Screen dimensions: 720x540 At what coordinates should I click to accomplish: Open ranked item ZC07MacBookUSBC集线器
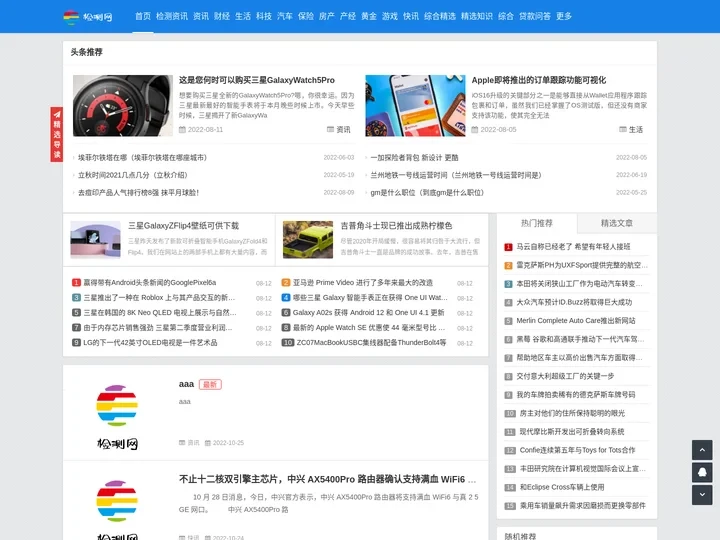coord(371,343)
